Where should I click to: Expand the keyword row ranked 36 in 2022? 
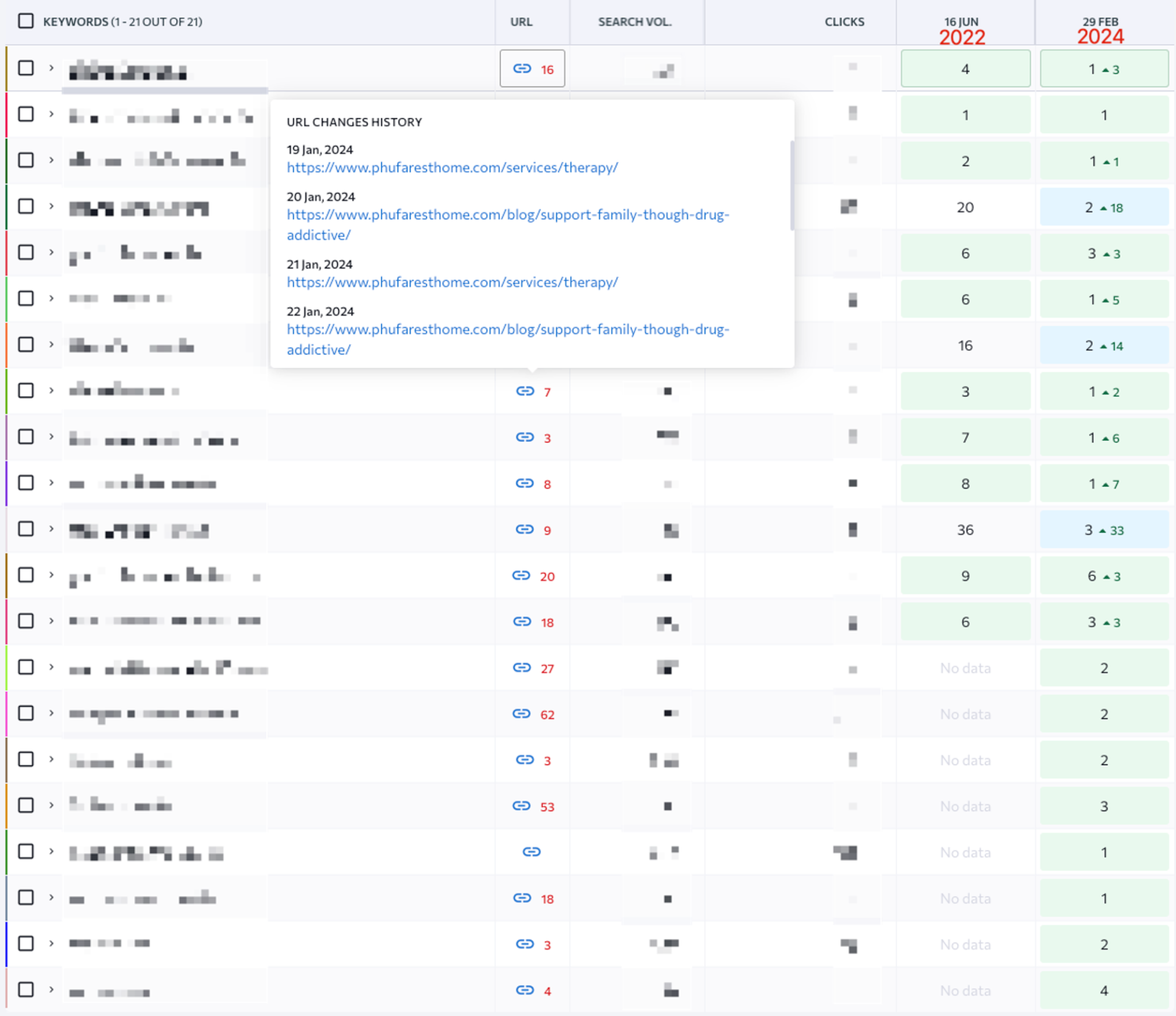click(x=51, y=529)
